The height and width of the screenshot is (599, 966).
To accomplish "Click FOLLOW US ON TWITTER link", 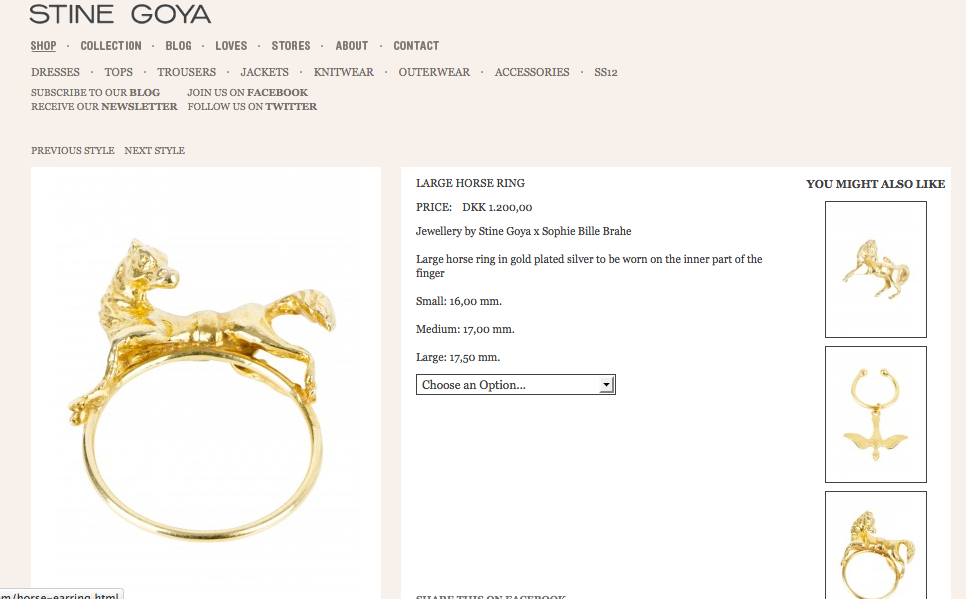I will click(253, 107).
